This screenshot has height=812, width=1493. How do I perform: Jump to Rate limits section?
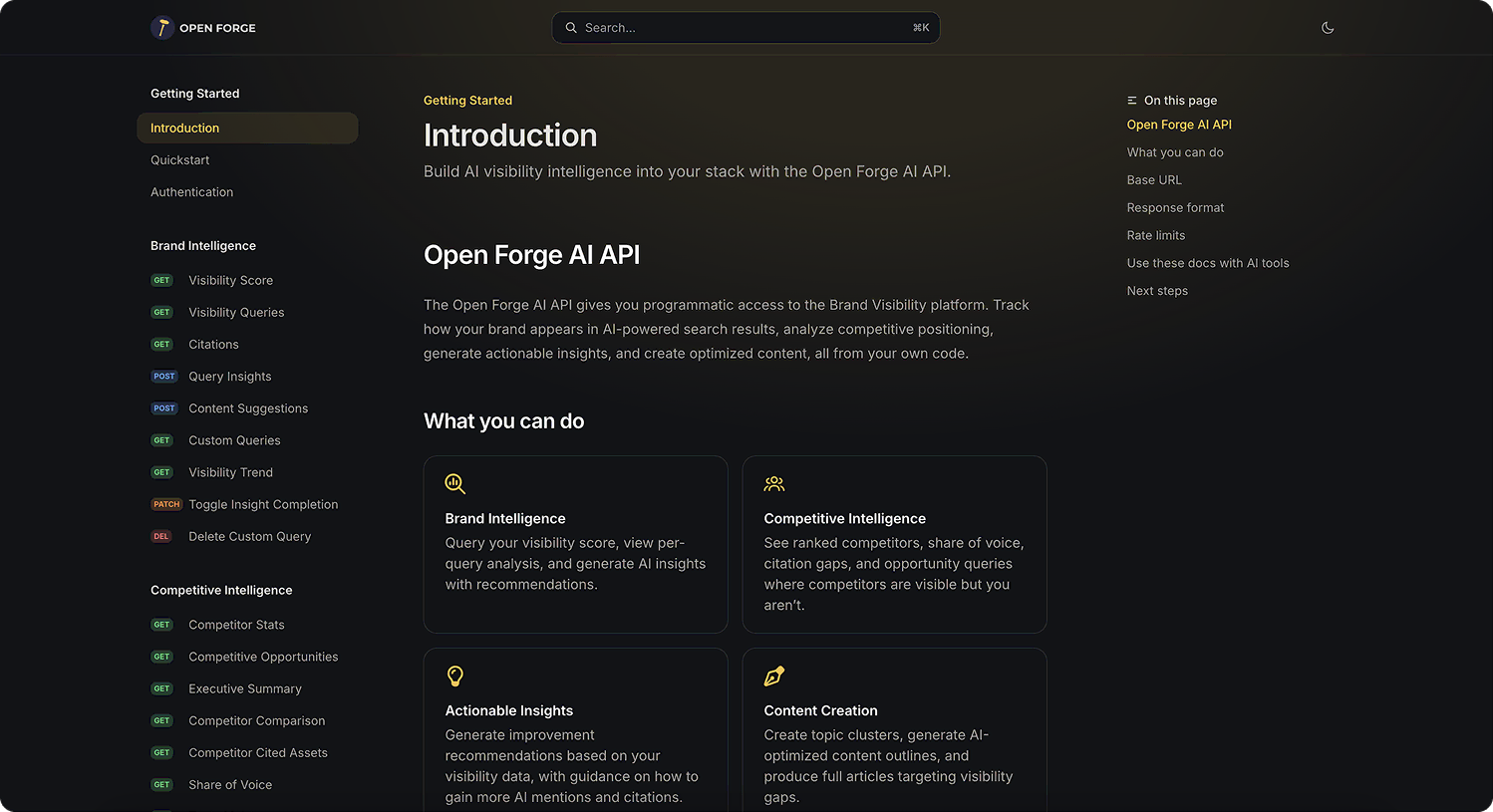click(x=1156, y=236)
